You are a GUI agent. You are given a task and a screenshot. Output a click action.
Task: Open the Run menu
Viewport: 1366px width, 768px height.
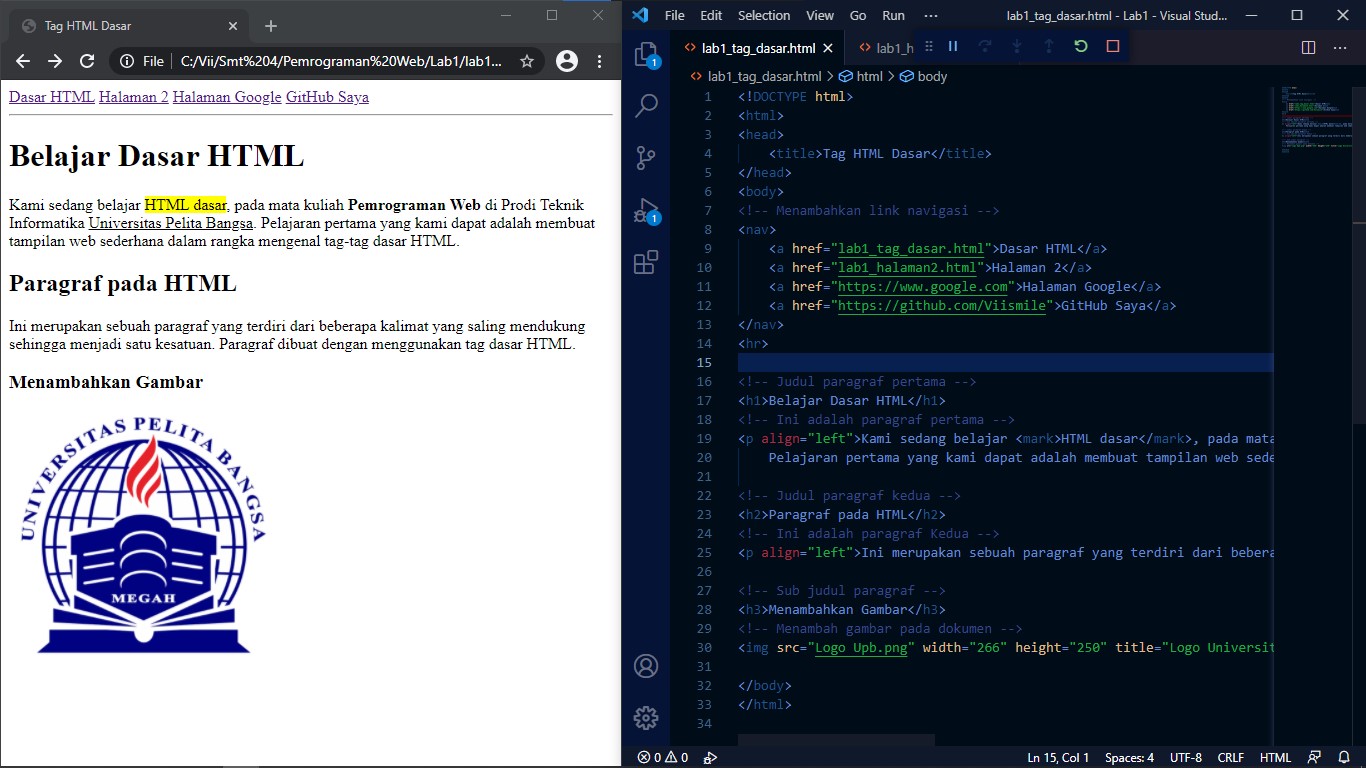pyautogui.click(x=893, y=15)
